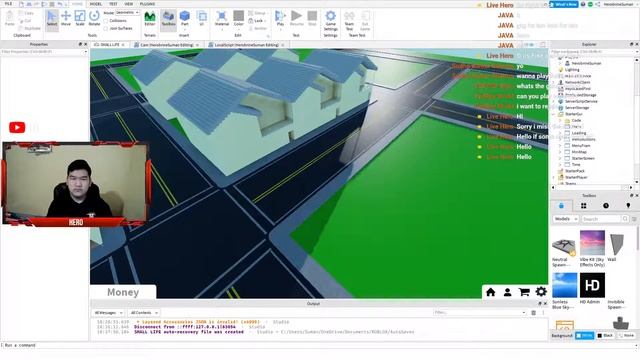Select MiniMap in Explorer
The width and height of the screenshot is (640, 360).
coord(579,152)
